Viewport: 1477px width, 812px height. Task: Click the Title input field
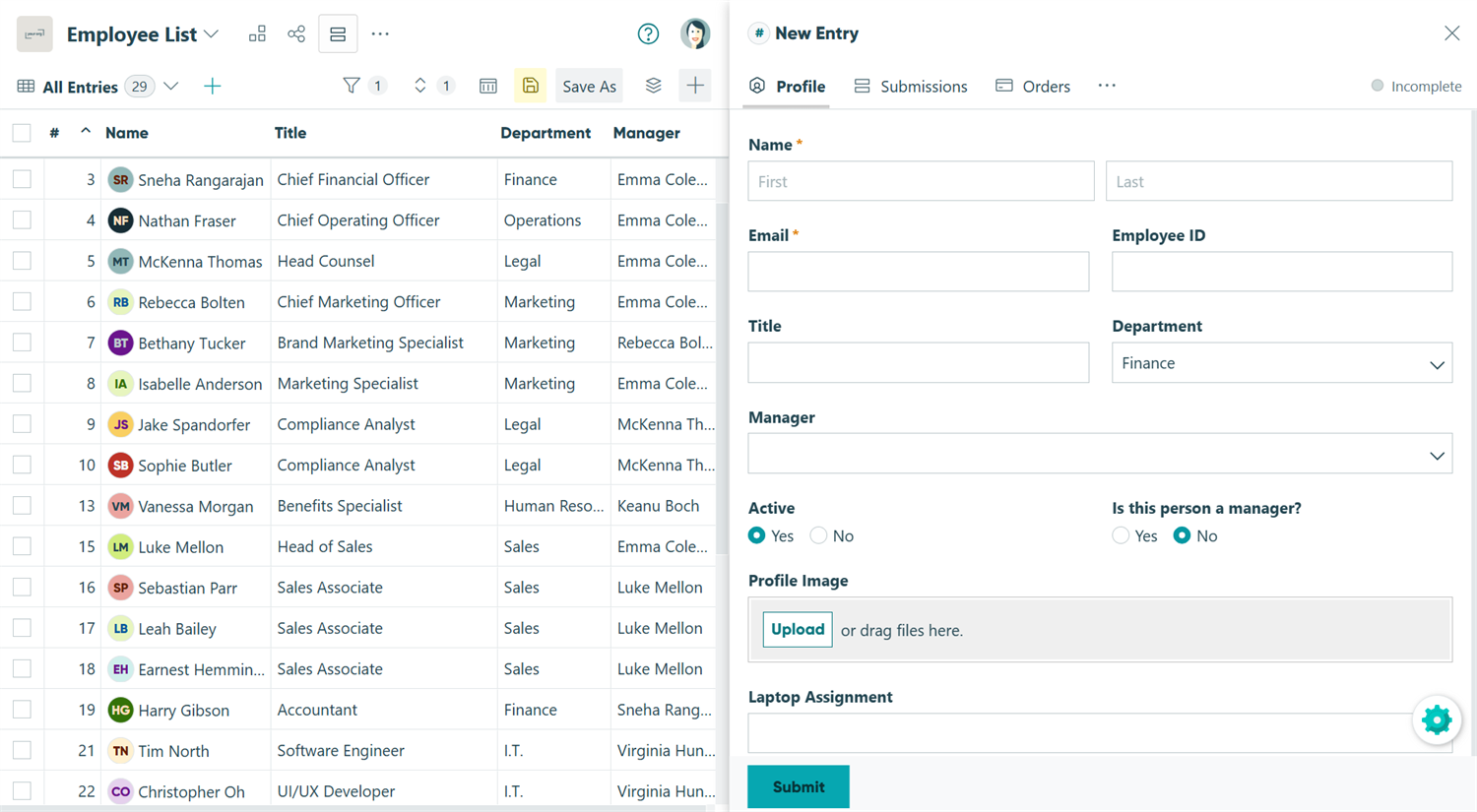[919, 363]
